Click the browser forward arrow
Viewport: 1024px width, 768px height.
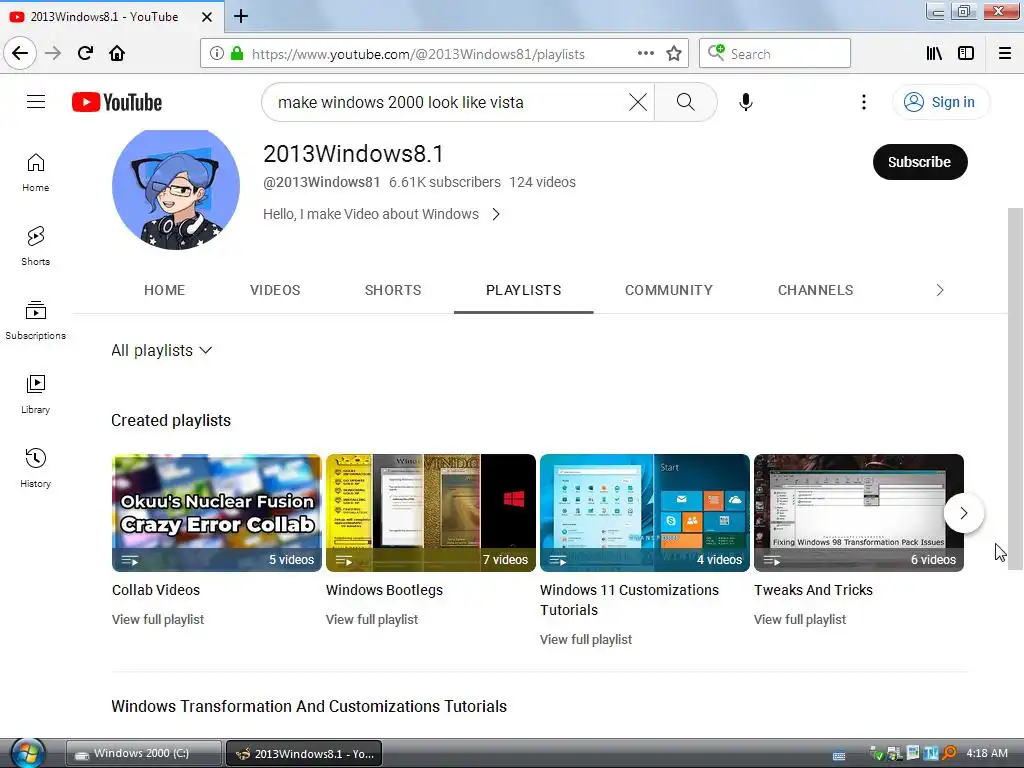[53, 53]
